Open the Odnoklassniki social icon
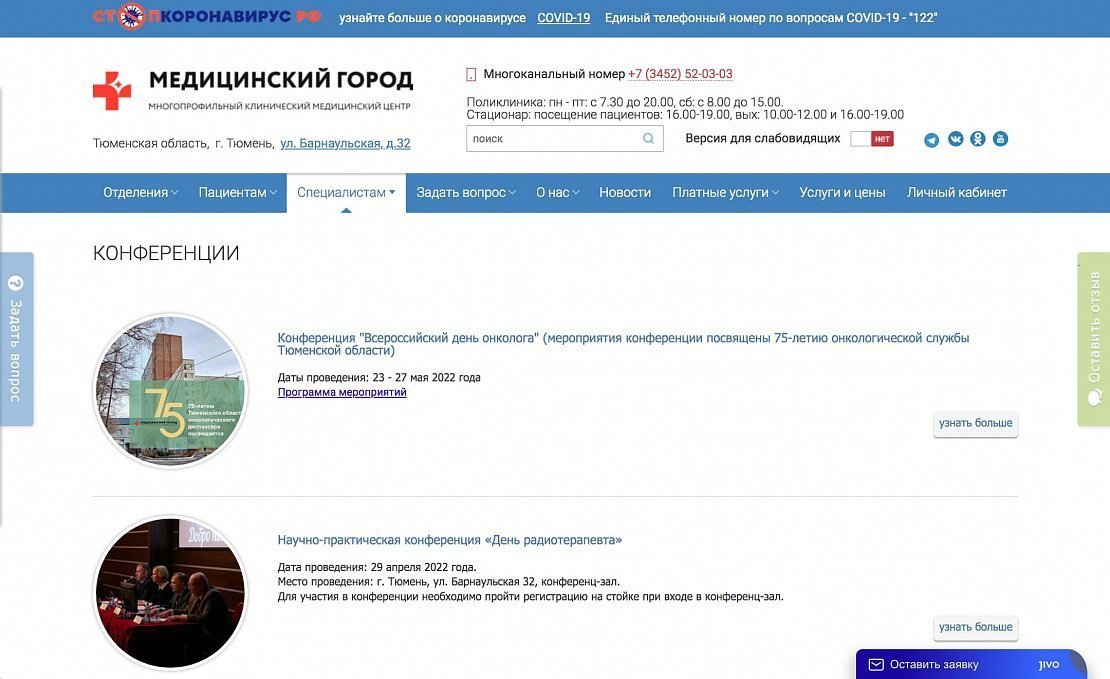This screenshot has height=679, width=1110. coord(978,139)
